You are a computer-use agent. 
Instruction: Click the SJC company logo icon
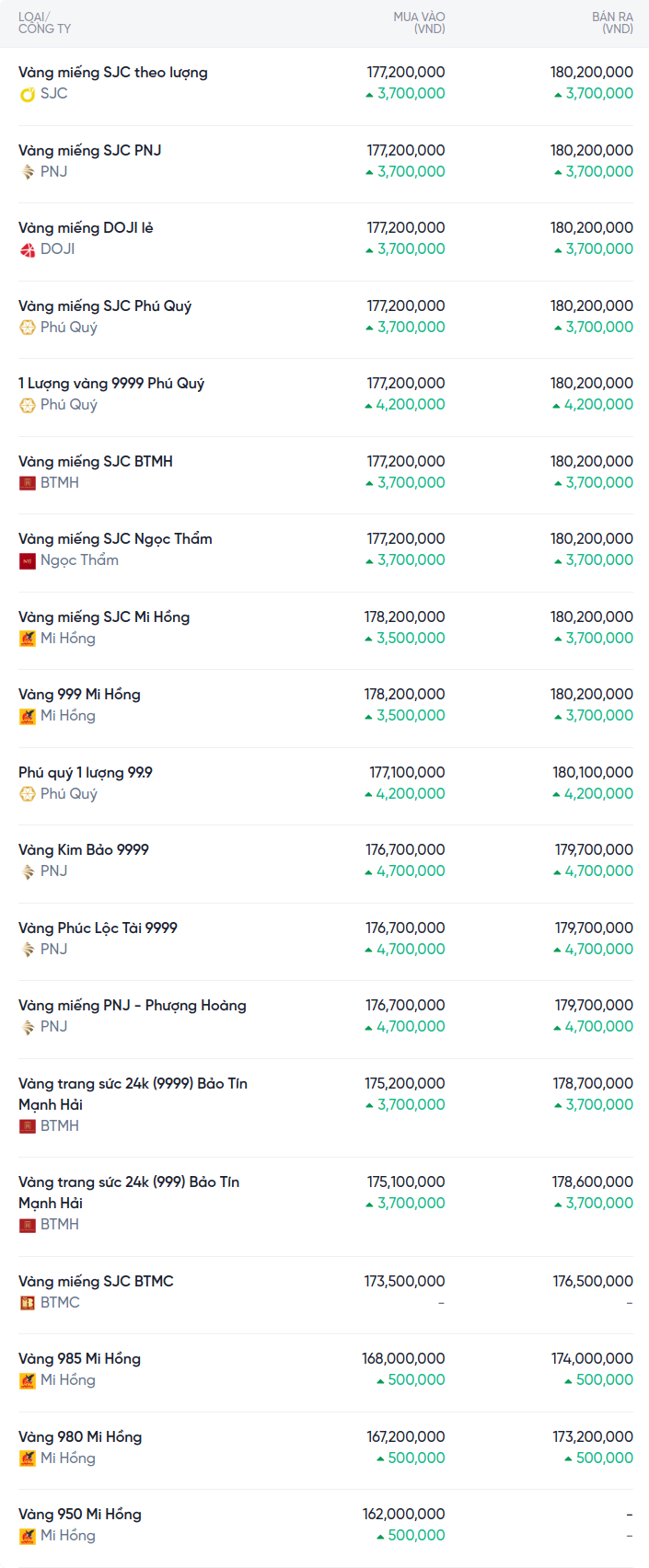(28, 94)
